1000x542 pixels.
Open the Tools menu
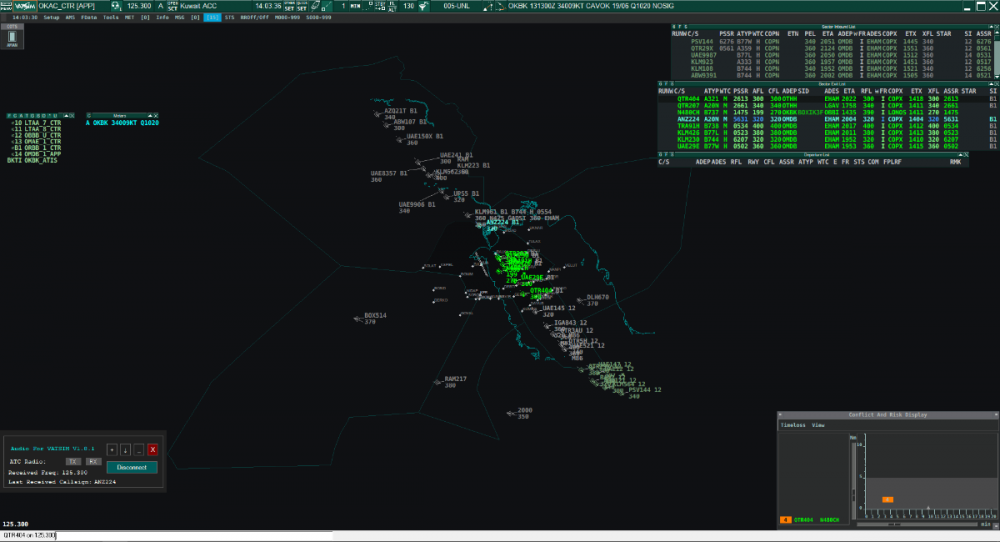[110, 18]
